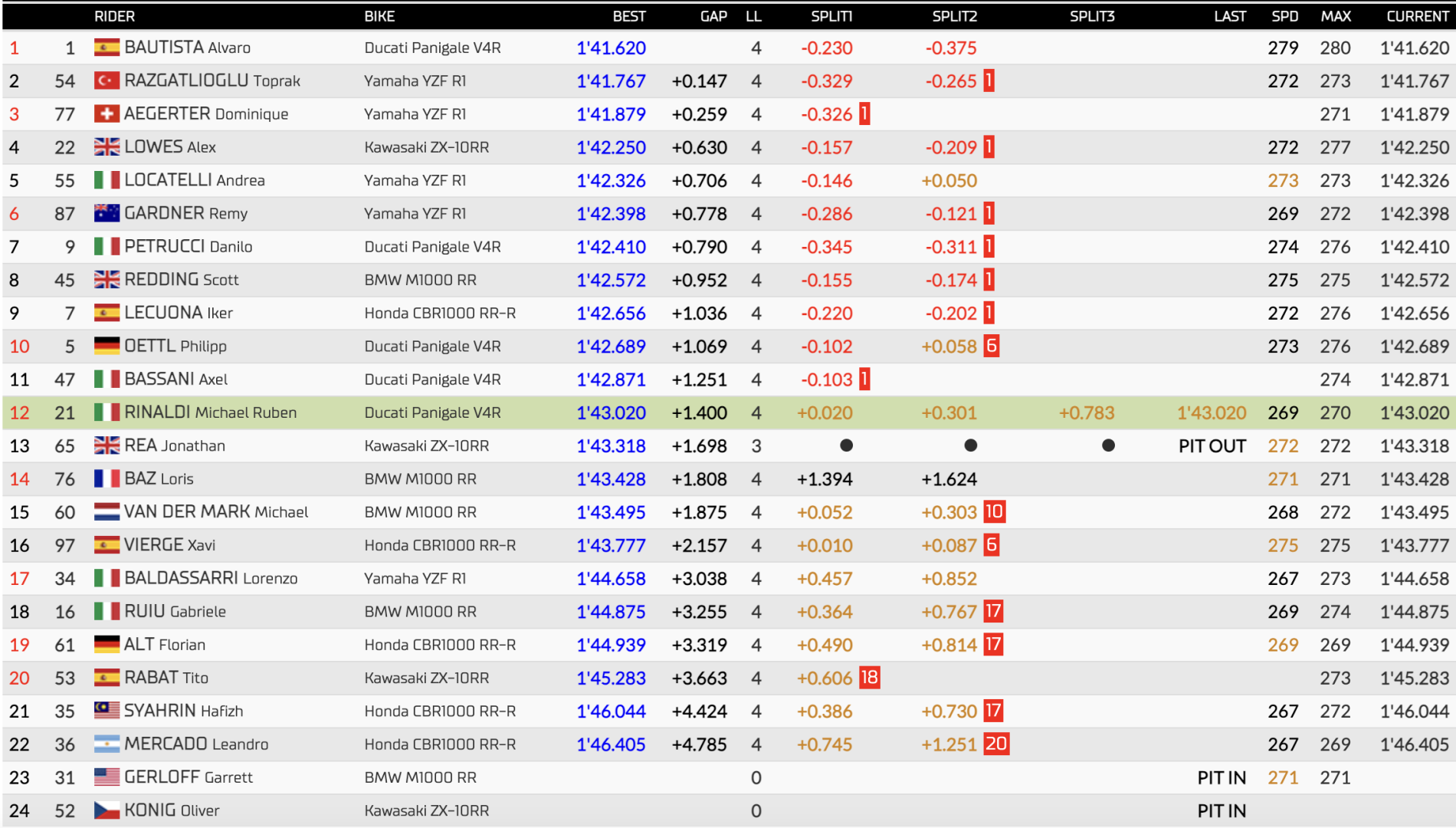This screenshot has width=1456, height=828.
Task: Select rider name RINALDI Michael Ruben
Action: tap(210, 412)
